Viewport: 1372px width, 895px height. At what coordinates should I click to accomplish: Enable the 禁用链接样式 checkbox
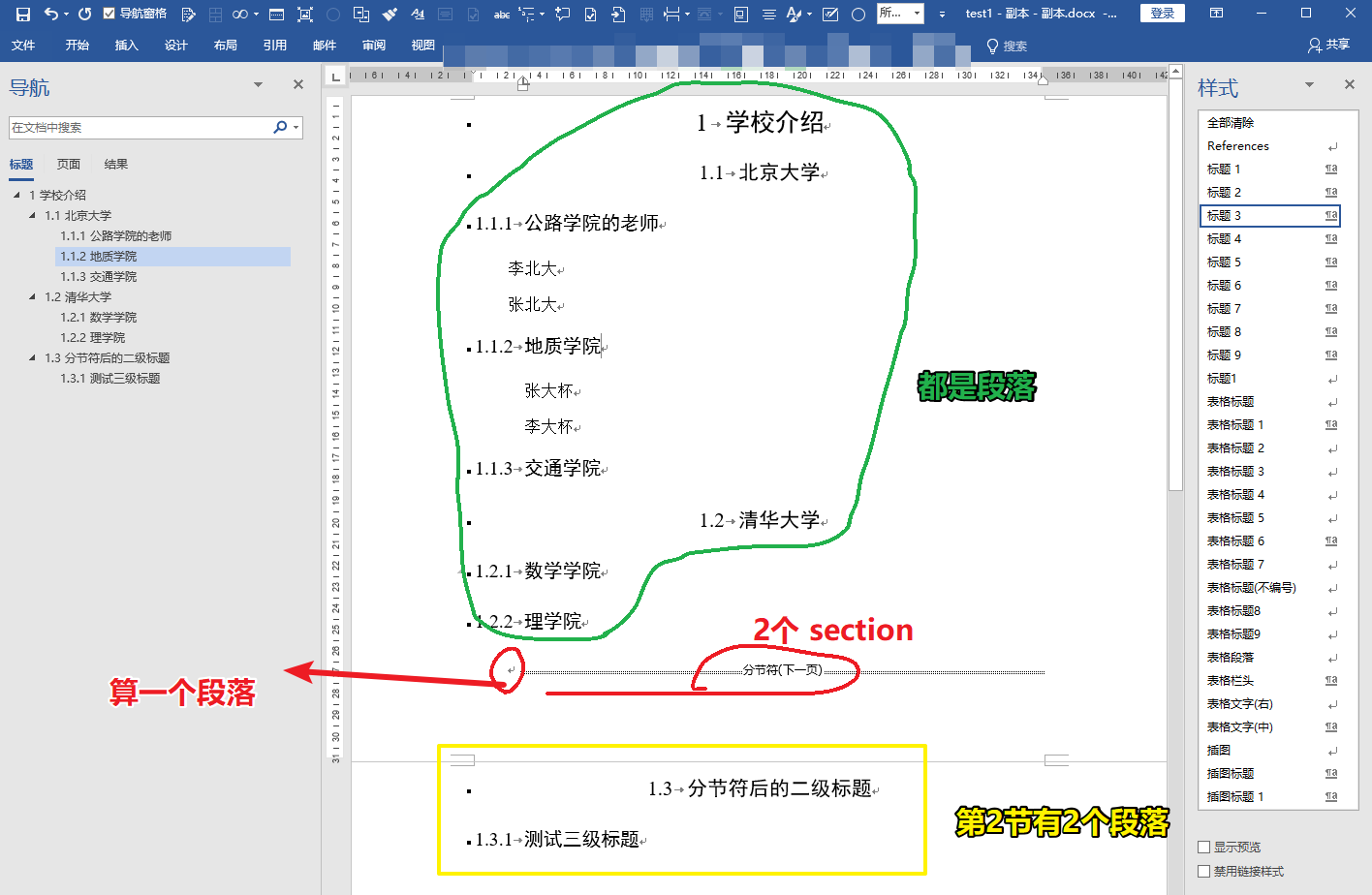click(x=1204, y=872)
